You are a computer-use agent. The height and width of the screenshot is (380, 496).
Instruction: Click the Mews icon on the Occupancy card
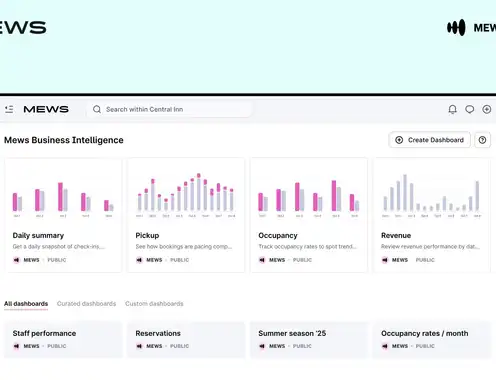[262, 260]
